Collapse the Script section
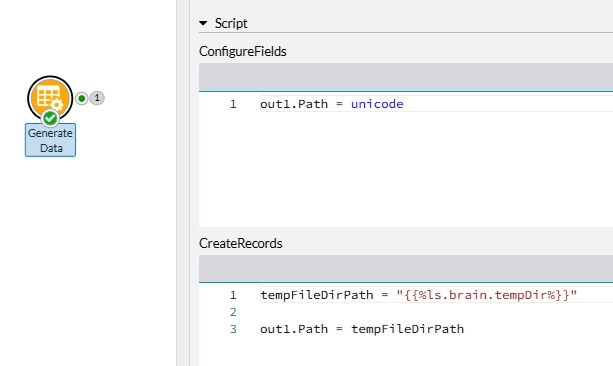613x366 pixels. click(203, 23)
